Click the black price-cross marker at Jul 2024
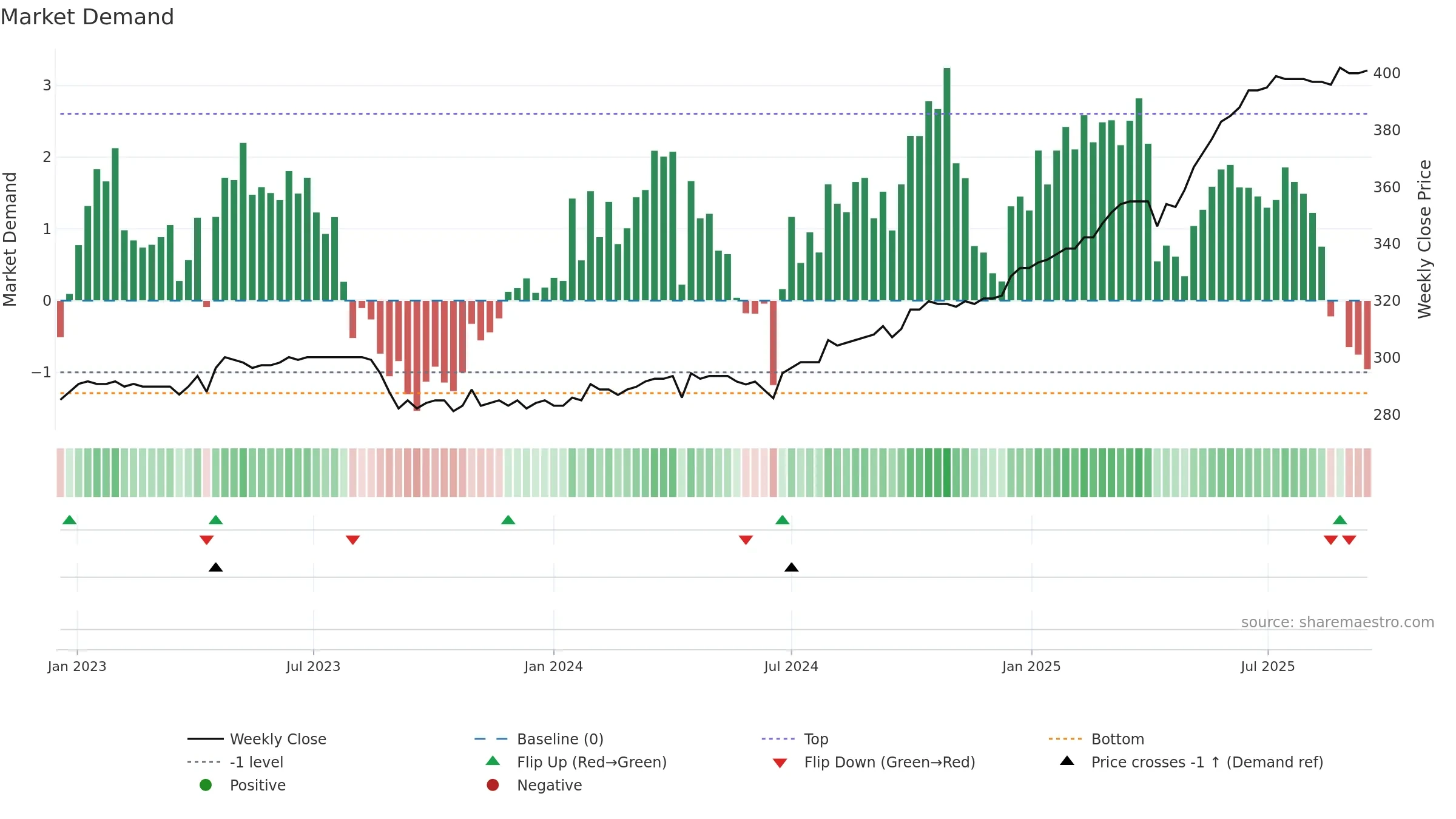Screen dimensions: 1456x819 pos(792,567)
